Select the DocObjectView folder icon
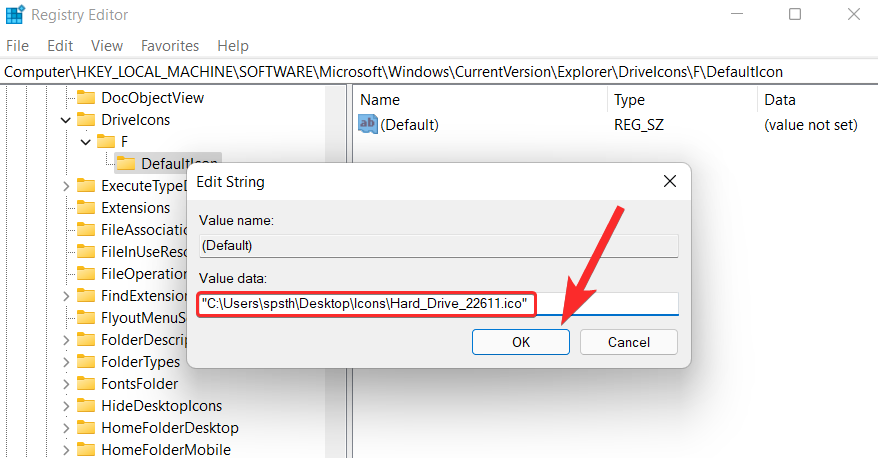Image resolution: width=878 pixels, height=458 pixels. tap(86, 98)
